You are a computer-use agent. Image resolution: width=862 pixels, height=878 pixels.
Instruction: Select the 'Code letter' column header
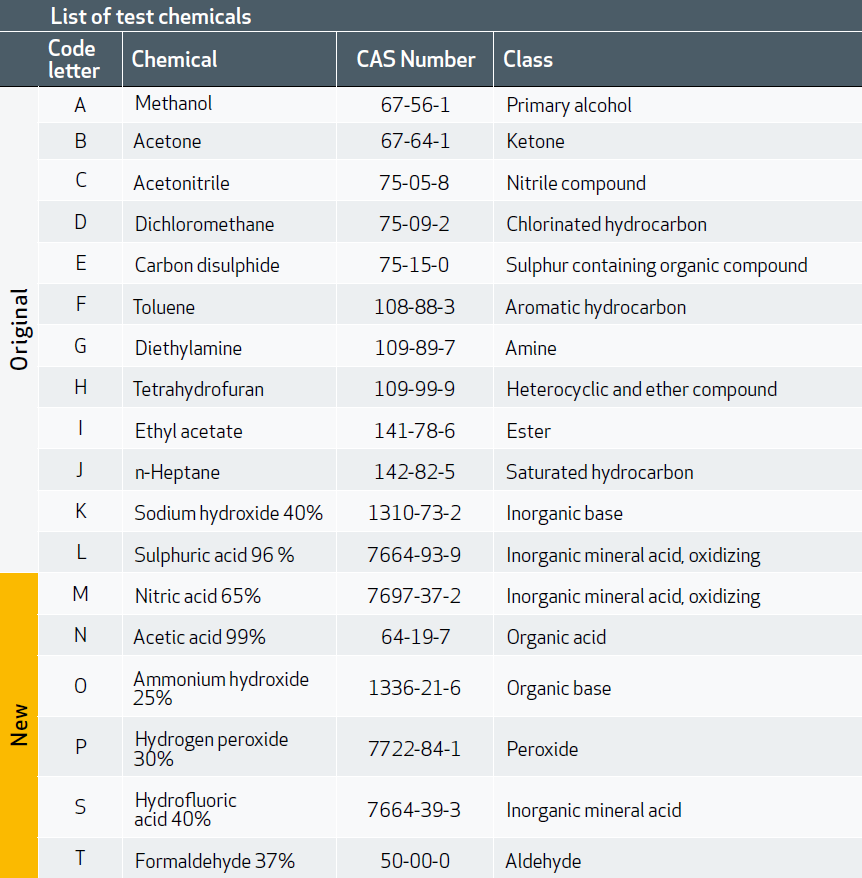click(x=74, y=59)
